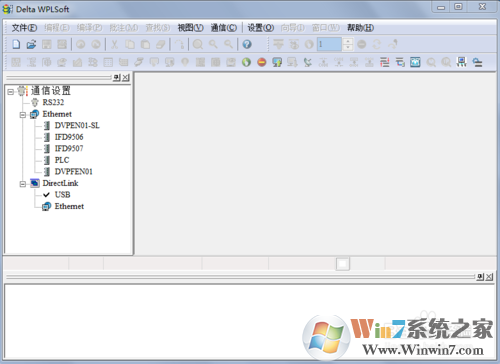The height and width of the screenshot is (364, 500).
Task: Pin the communication settings side panel
Action: click(117, 78)
